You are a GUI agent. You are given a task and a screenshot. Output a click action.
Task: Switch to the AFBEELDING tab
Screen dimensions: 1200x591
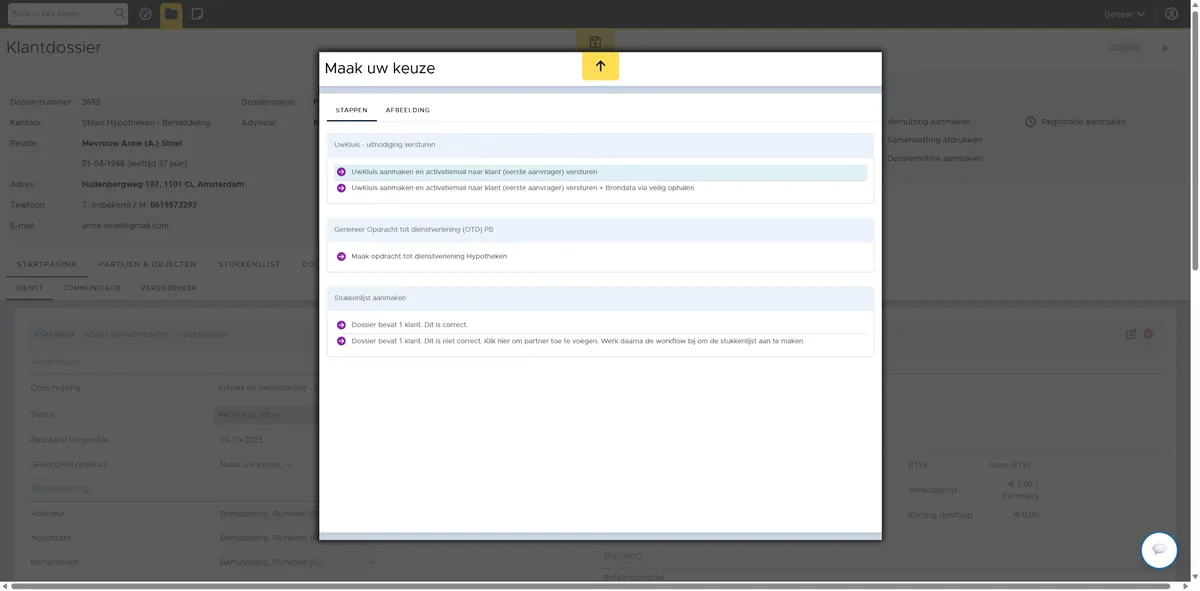click(x=408, y=110)
